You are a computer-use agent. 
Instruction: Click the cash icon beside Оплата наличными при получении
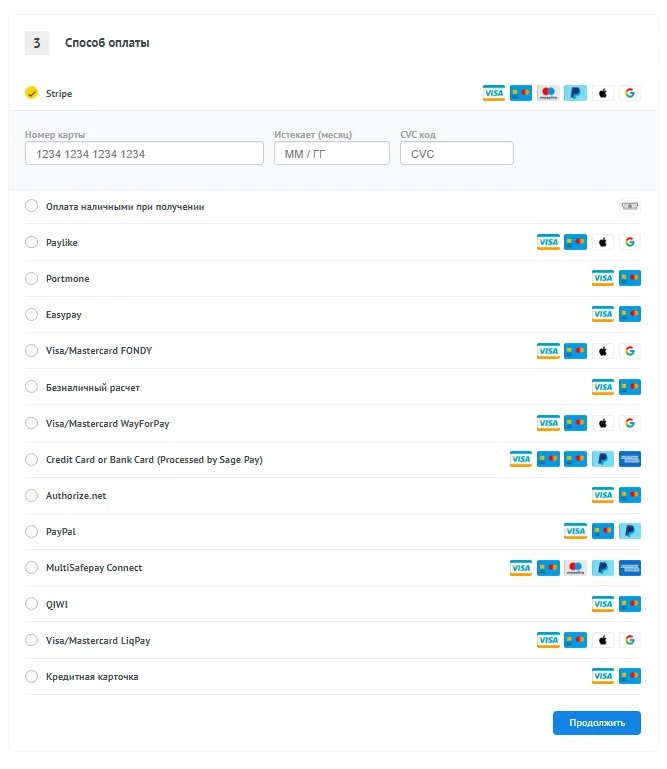629,207
